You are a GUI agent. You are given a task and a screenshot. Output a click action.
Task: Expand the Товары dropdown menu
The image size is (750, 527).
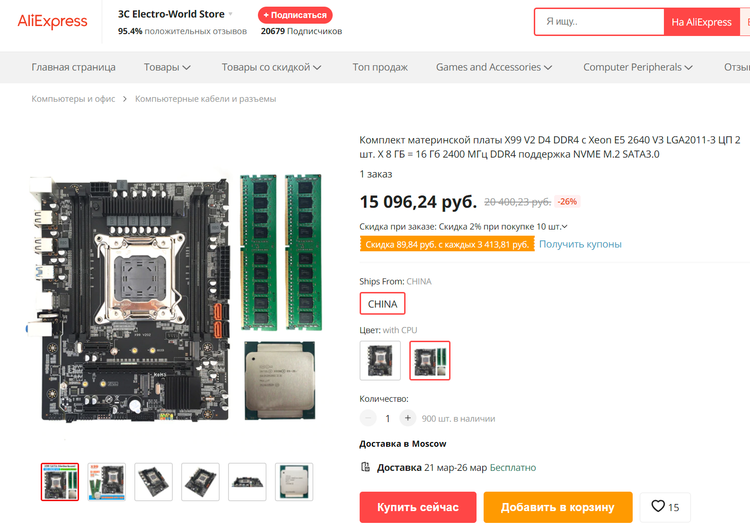click(167, 67)
